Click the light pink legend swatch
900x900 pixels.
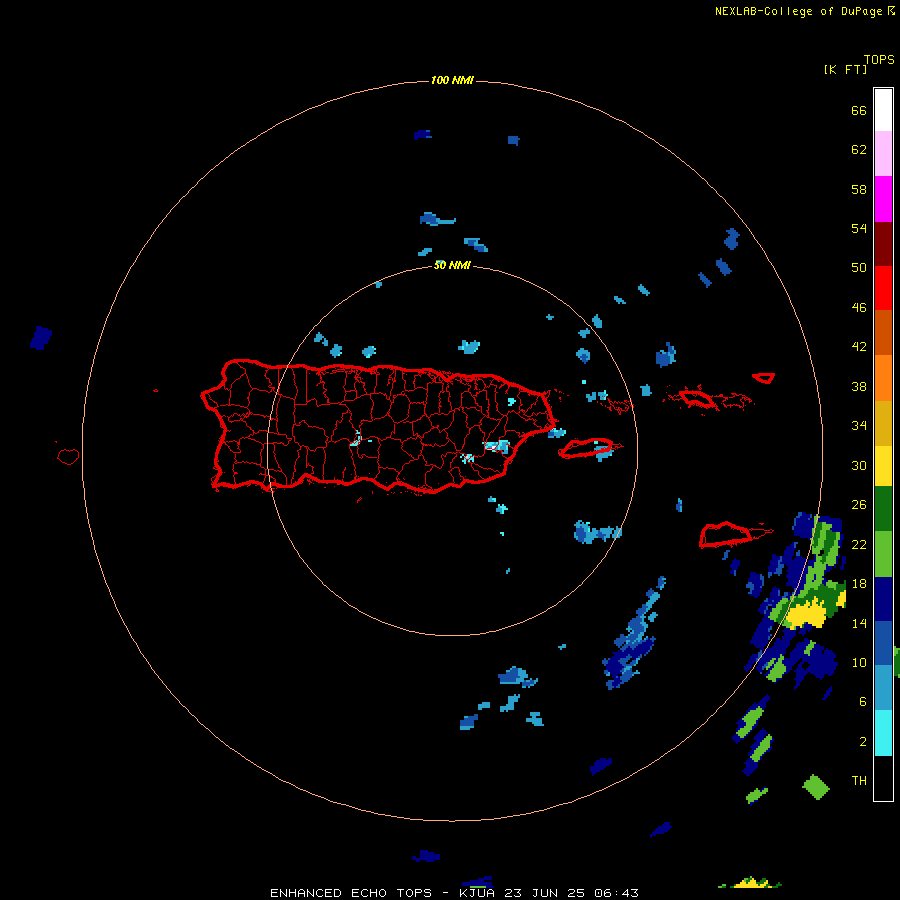coord(883,153)
